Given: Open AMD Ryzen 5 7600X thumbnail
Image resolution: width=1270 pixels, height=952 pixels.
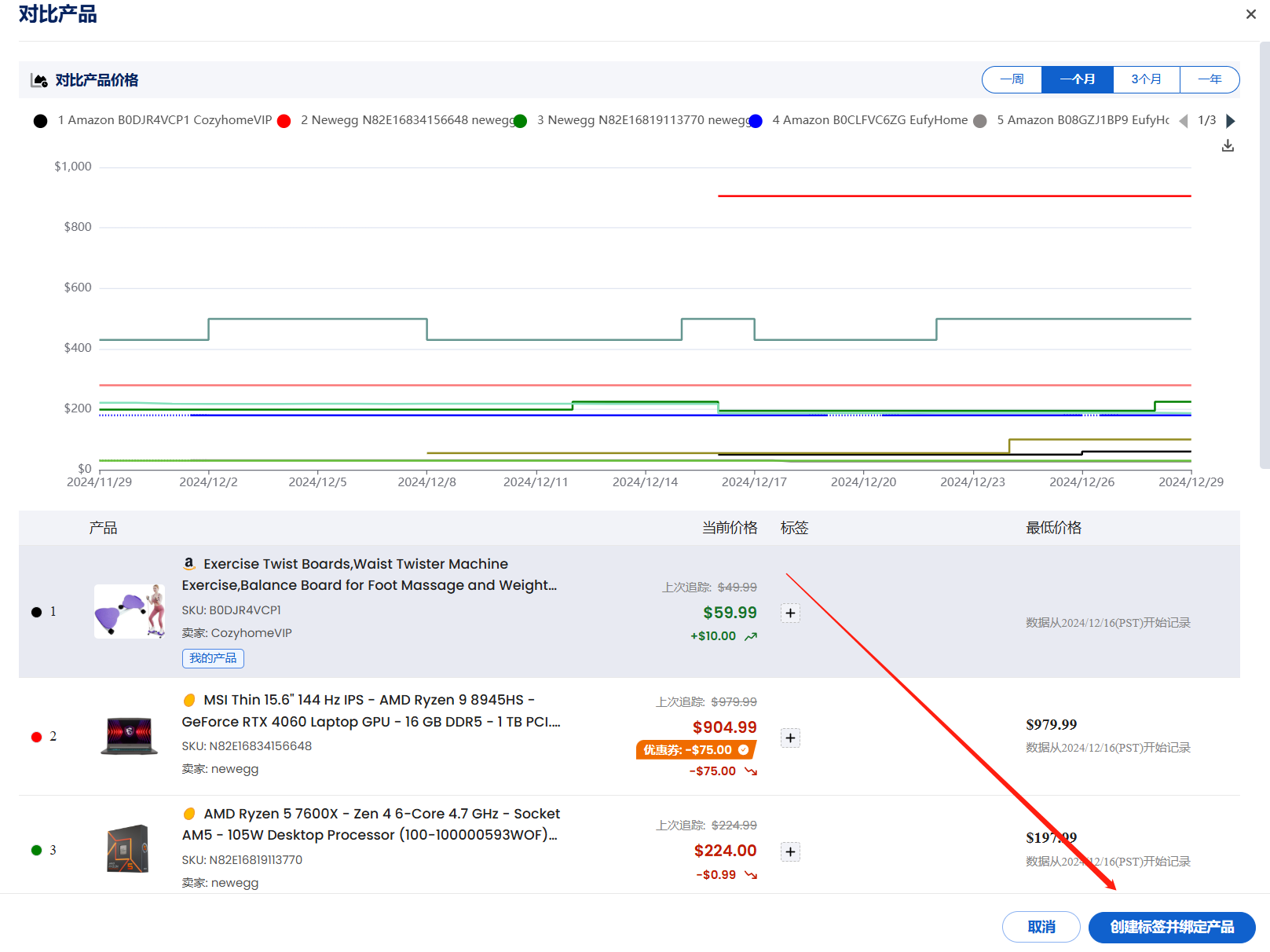Looking at the screenshot, I should pos(128,849).
